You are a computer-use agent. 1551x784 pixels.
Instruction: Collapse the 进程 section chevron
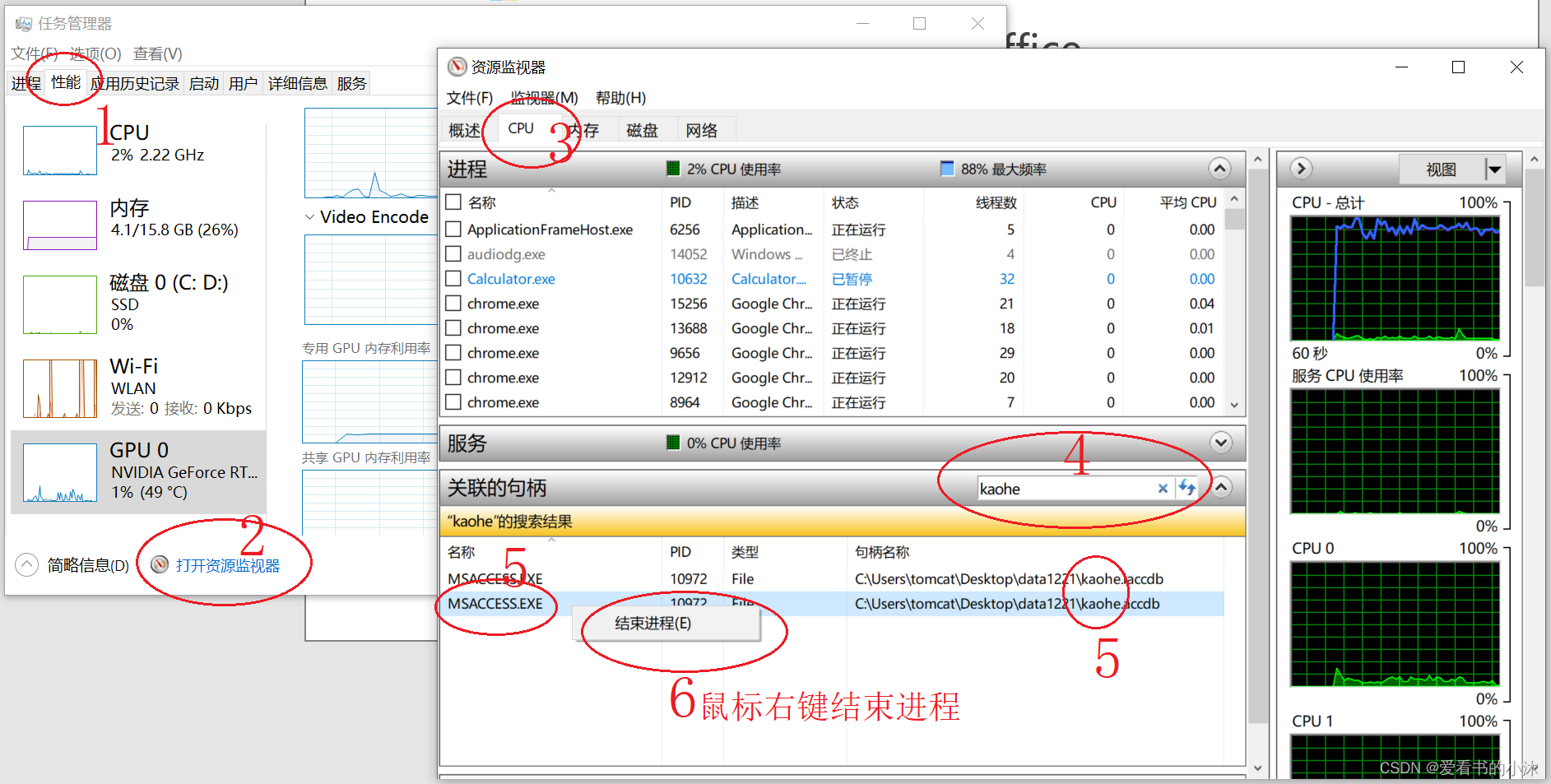tap(1220, 169)
